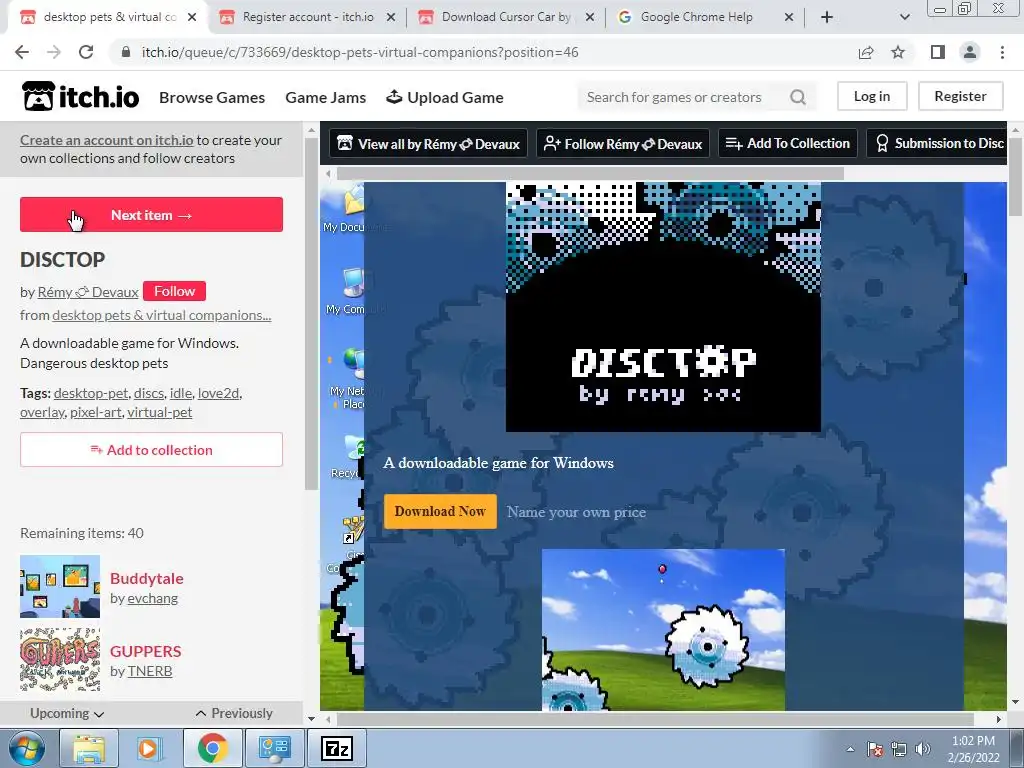The image size is (1024, 768).
Task: Open the Buddytale title link
Action: [x=146, y=579]
